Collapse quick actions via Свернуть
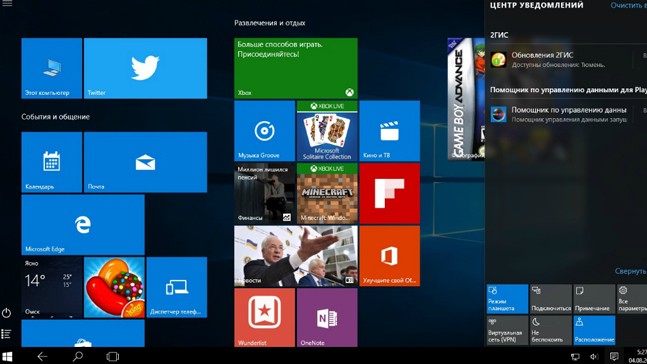647x364 pixels. (x=630, y=271)
